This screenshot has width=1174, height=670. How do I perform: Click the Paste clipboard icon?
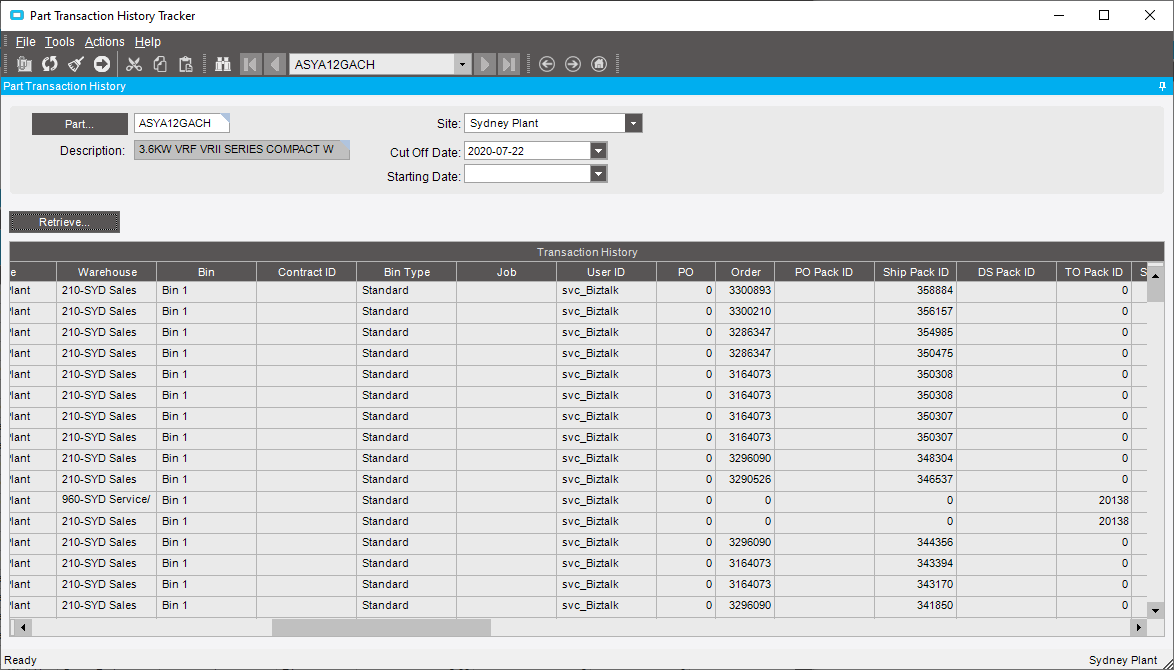[x=186, y=64]
